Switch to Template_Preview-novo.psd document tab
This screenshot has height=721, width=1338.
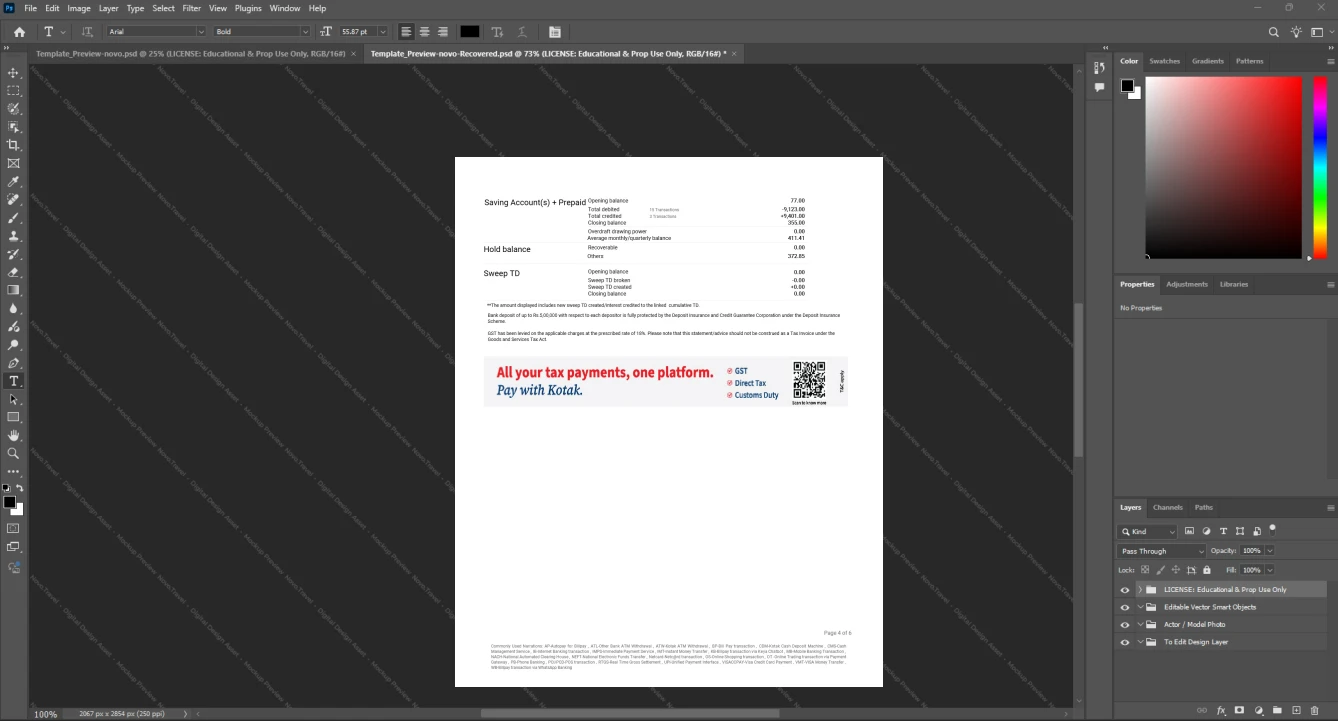click(190, 53)
